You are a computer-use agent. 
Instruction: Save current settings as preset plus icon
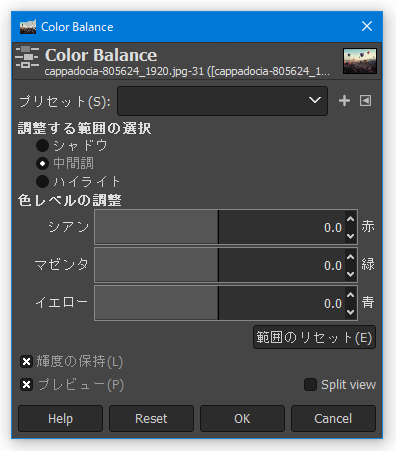(x=344, y=101)
